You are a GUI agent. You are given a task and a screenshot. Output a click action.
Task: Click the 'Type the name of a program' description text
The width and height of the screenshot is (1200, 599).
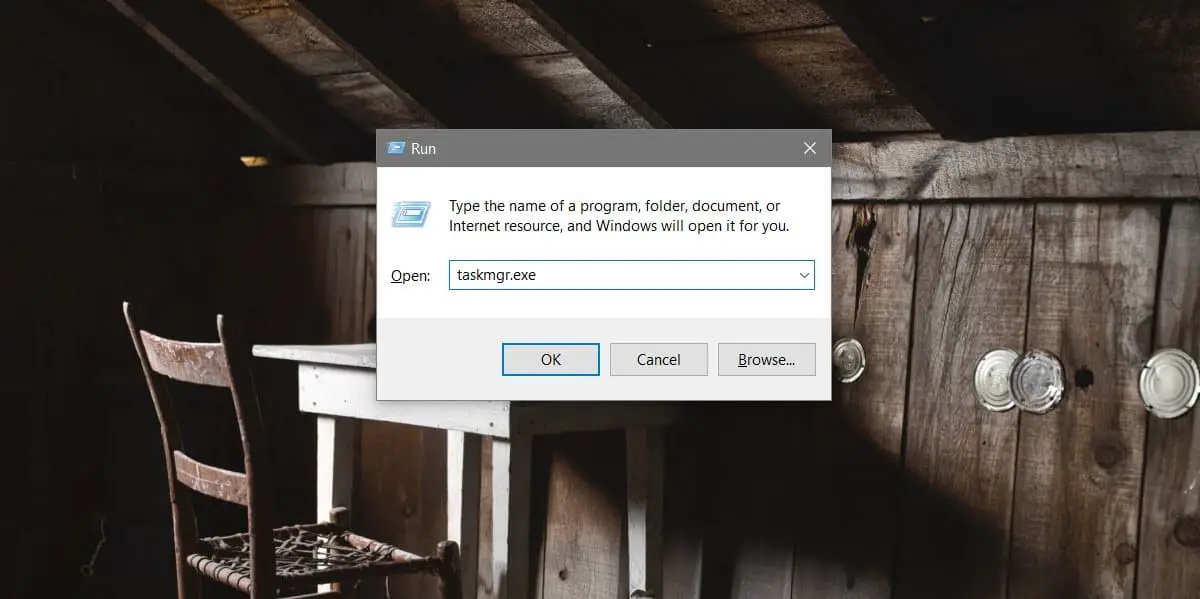(x=619, y=216)
